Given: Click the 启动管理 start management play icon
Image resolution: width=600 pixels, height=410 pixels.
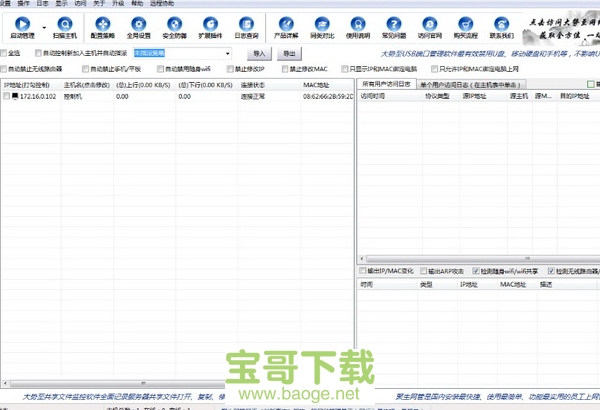Looking at the screenshot, I should tap(22, 24).
